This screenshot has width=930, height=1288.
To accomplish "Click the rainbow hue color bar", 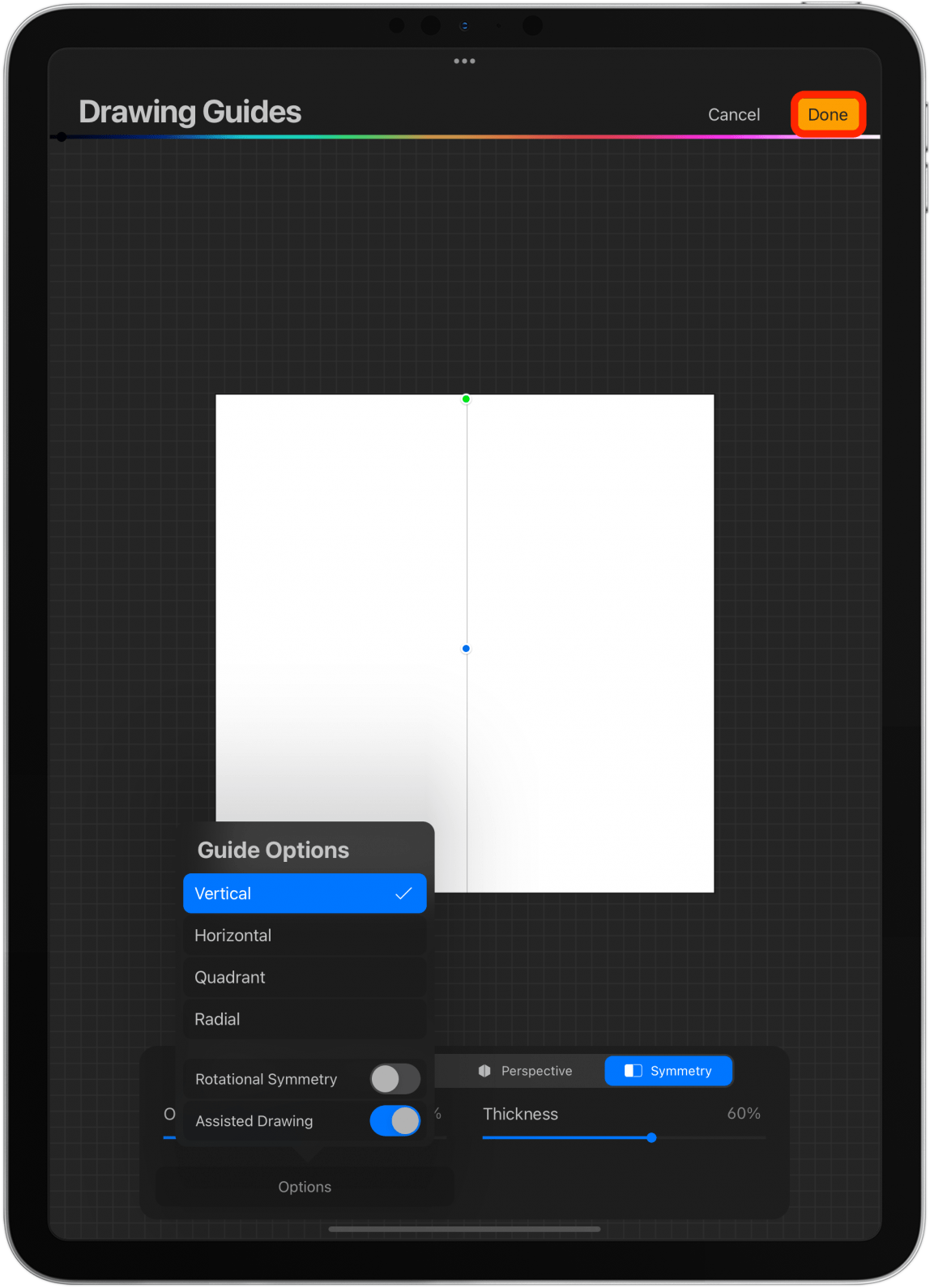I will (465, 137).
